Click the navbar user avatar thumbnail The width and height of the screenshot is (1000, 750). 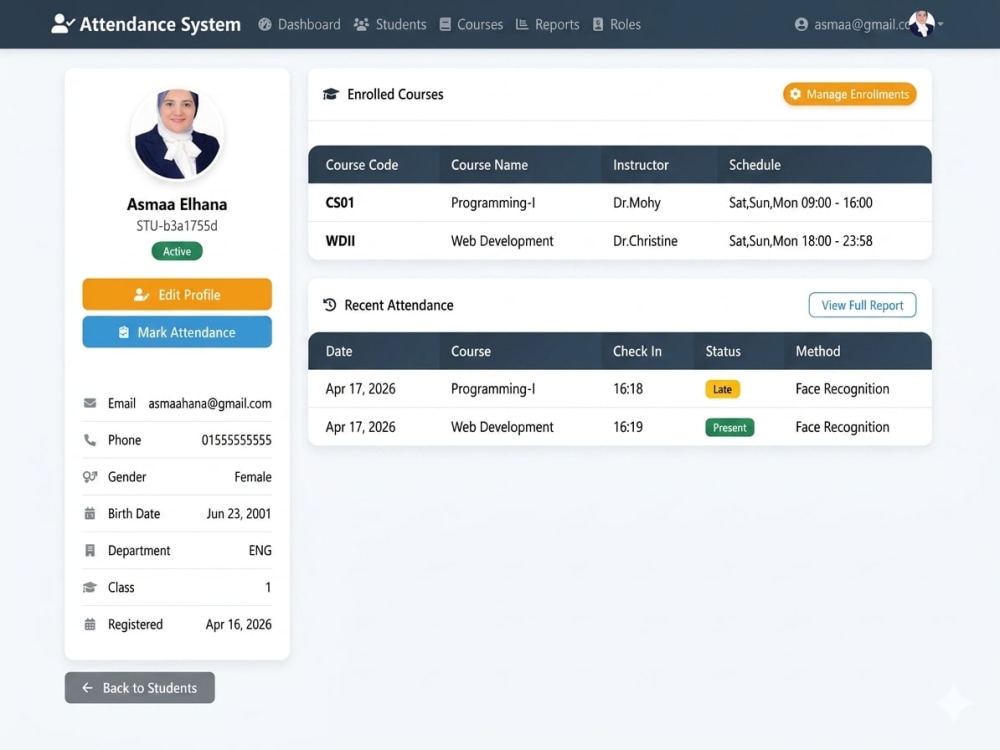coord(922,24)
